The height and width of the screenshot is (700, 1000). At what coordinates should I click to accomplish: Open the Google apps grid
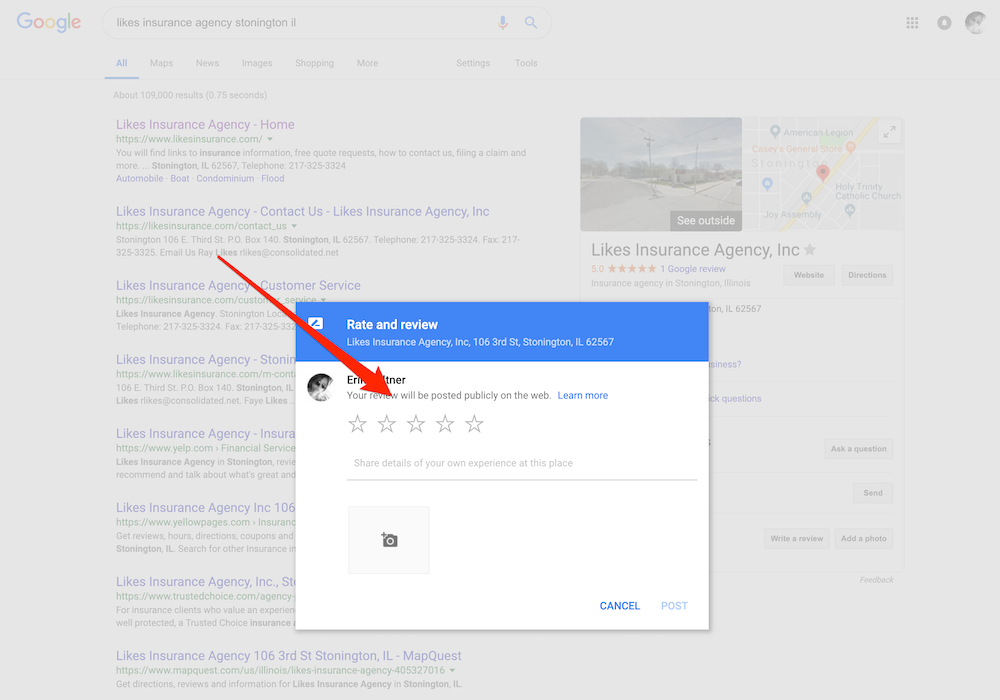pos(912,23)
